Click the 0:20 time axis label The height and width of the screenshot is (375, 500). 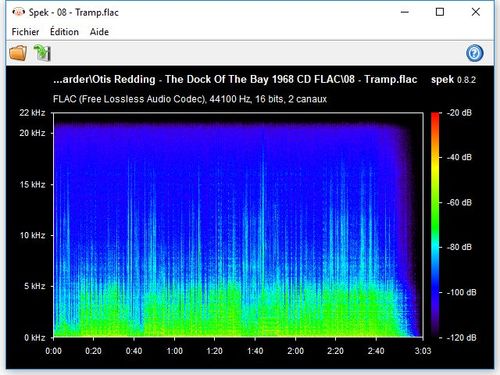pos(93,351)
